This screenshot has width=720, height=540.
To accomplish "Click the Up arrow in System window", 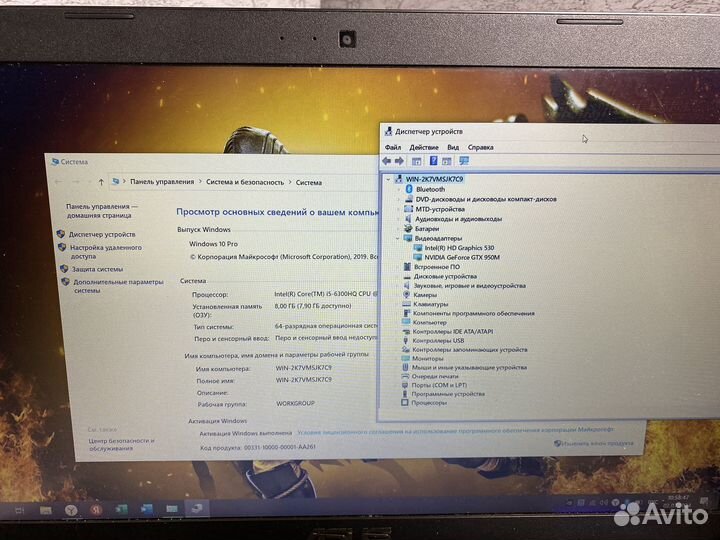I will (x=101, y=182).
